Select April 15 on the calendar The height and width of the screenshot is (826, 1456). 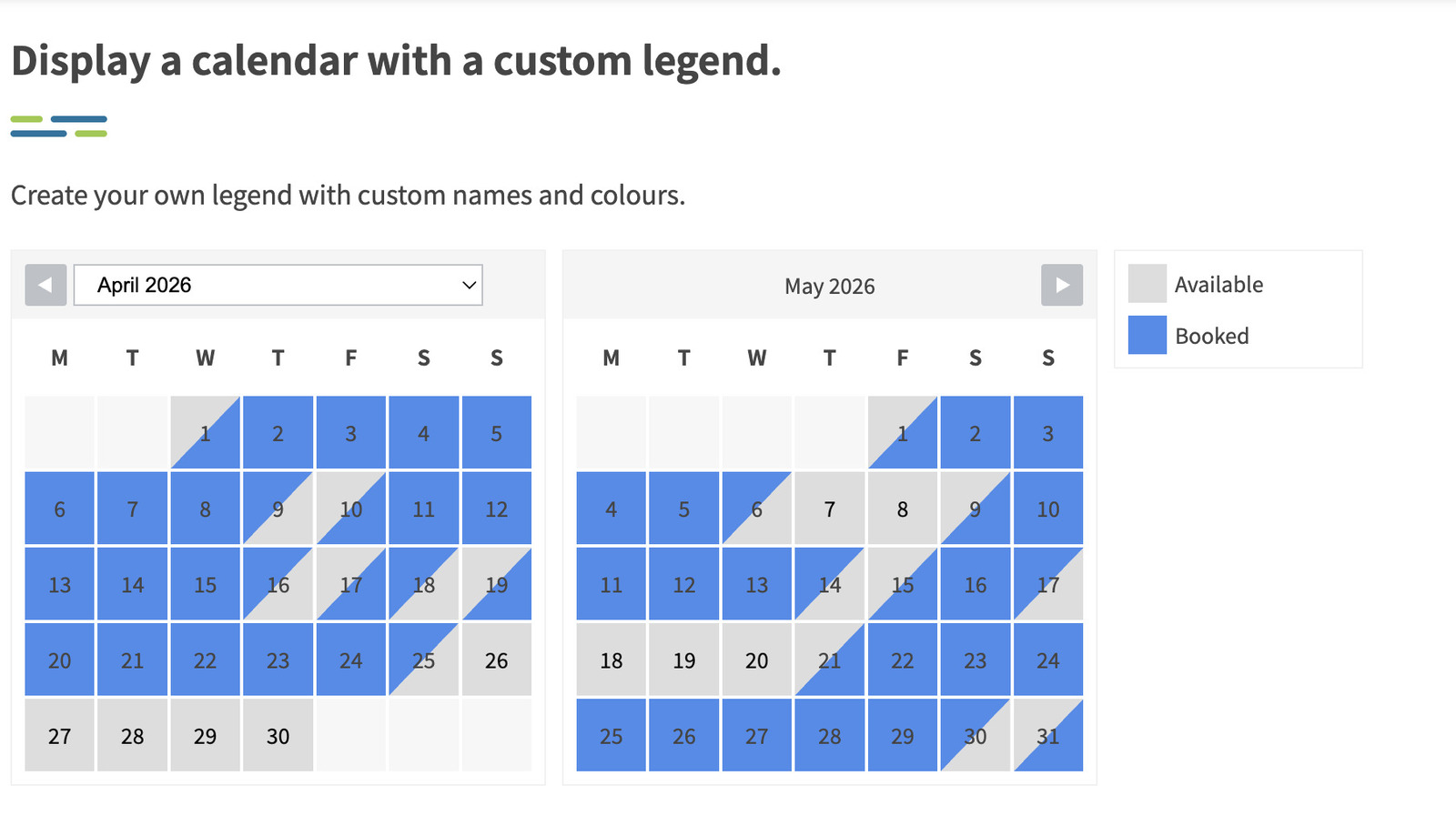pos(205,585)
